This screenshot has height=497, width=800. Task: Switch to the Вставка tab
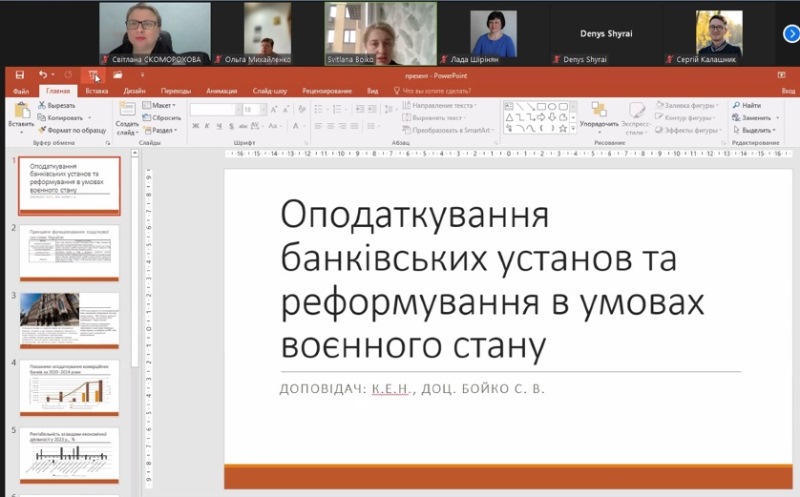pyautogui.click(x=97, y=91)
